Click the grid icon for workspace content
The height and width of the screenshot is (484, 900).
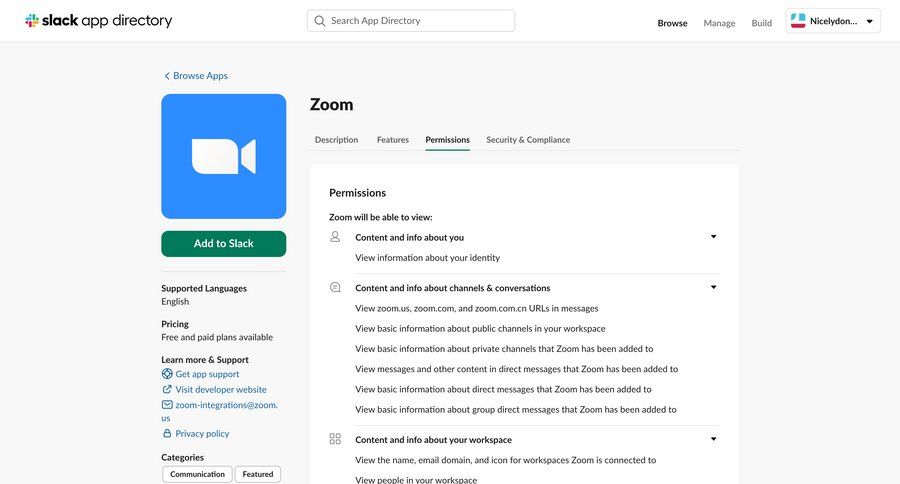pos(335,439)
